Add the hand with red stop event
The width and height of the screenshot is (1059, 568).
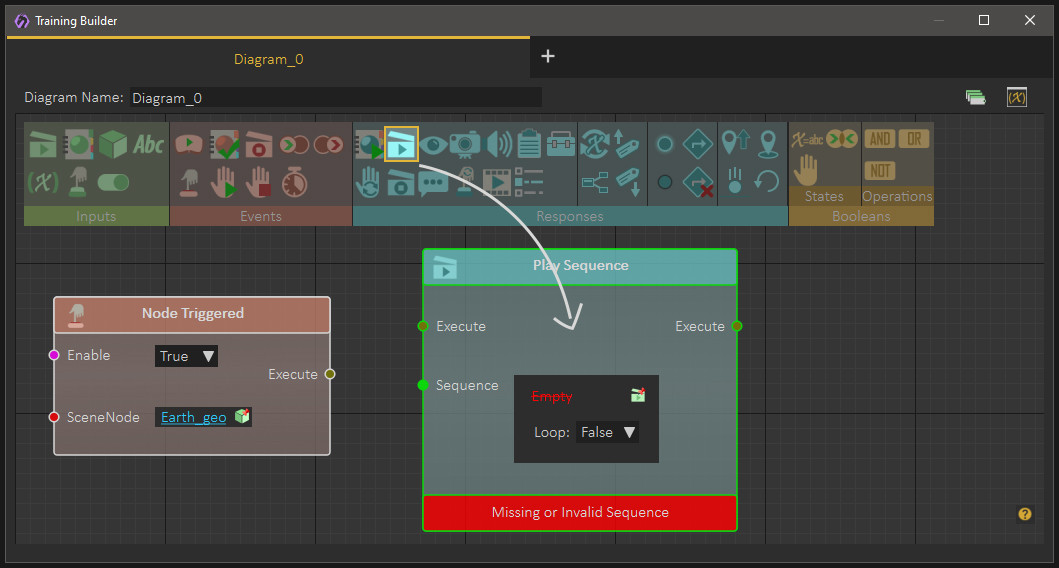pyautogui.click(x=258, y=182)
